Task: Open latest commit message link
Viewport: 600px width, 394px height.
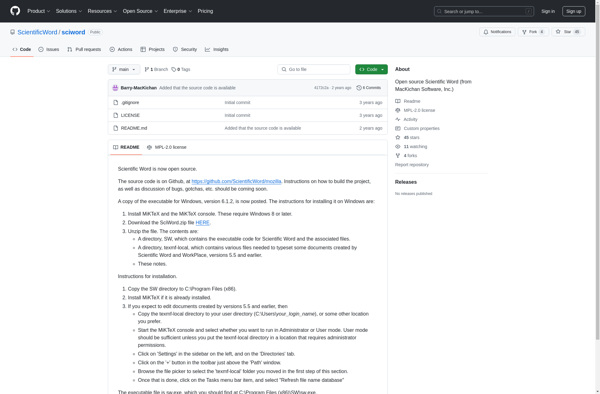Action: (x=197, y=88)
